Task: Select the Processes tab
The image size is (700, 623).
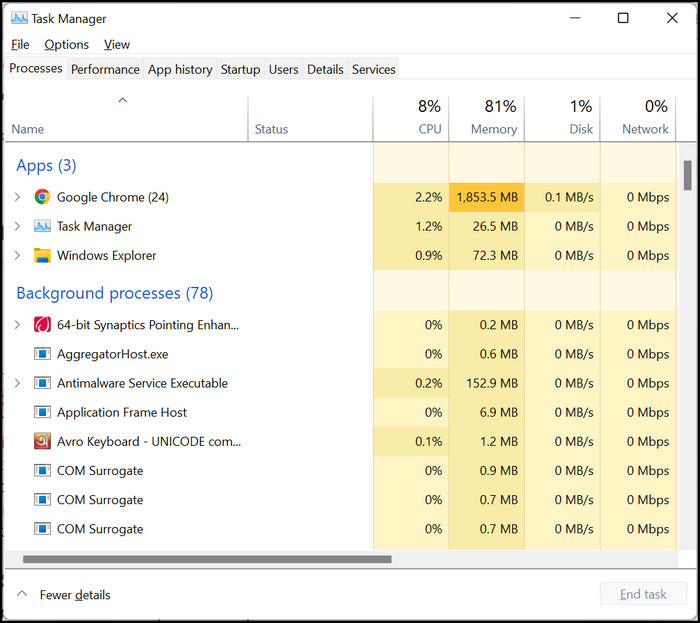Action: (x=36, y=68)
